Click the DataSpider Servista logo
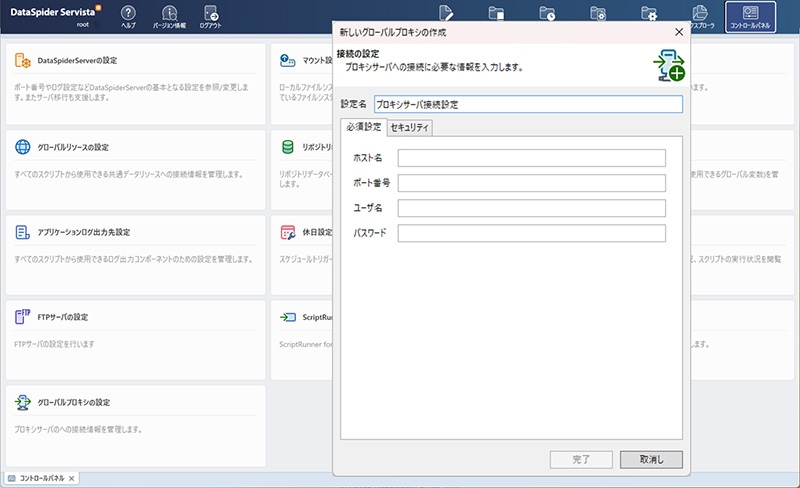The width and height of the screenshot is (800, 488). click(55, 11)
